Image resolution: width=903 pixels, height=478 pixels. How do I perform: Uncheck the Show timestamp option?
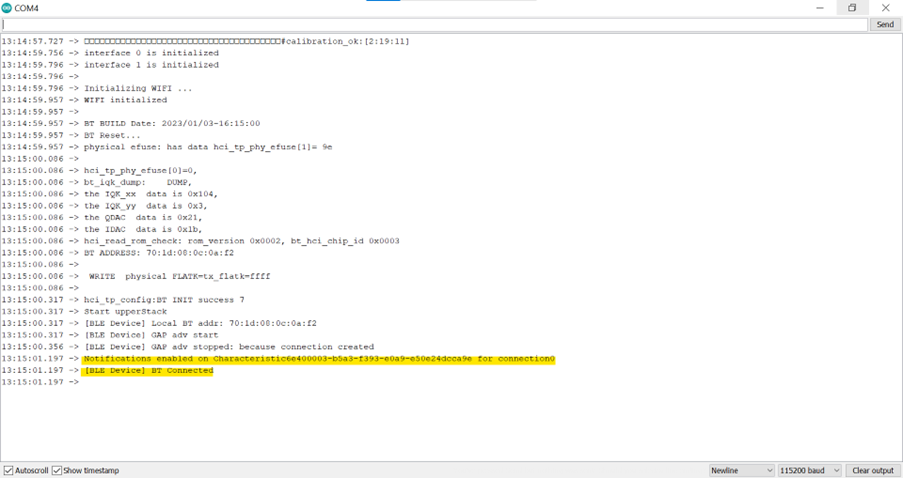coord(57,470)
